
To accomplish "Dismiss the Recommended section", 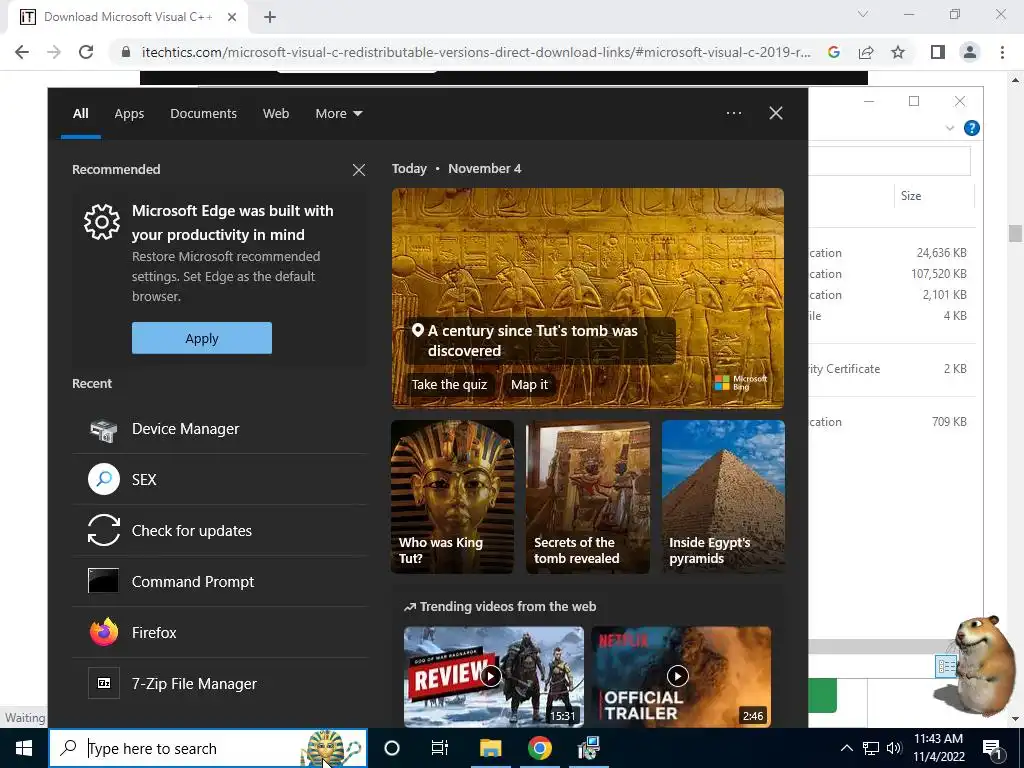I will coord(359,170).
